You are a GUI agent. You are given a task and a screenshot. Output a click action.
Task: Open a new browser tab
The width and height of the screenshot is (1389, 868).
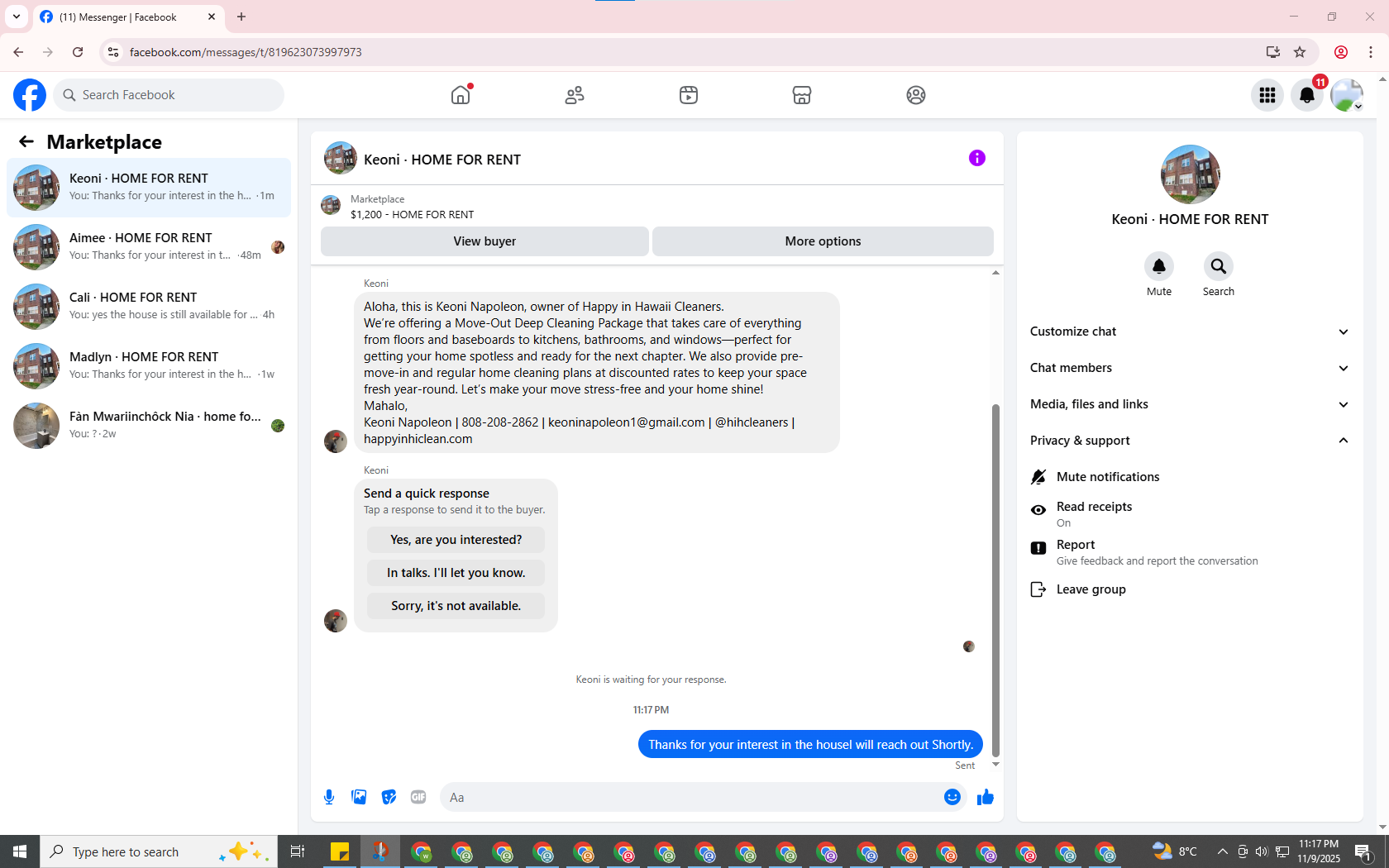pos(241,17)
